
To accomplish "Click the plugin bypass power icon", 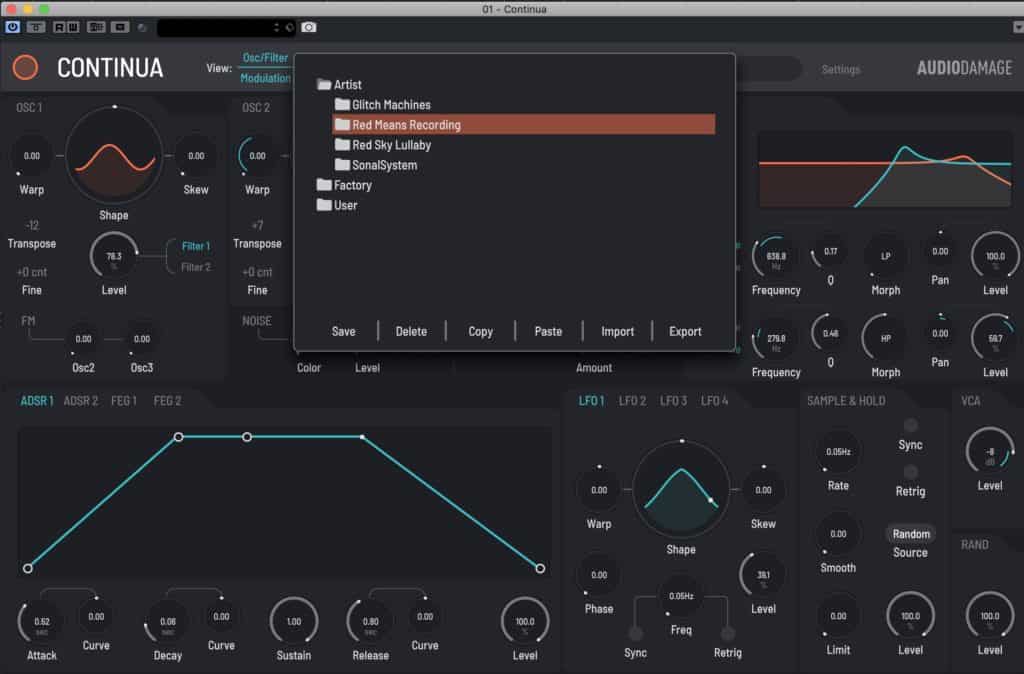I will (12, 27).
